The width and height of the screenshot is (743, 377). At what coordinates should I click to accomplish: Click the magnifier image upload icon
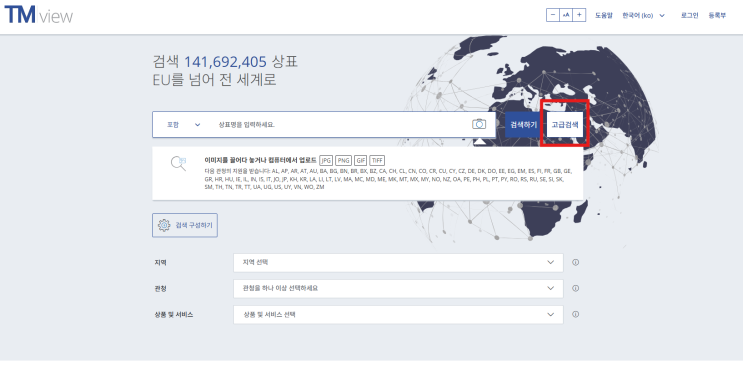click(x=178, y=163)
